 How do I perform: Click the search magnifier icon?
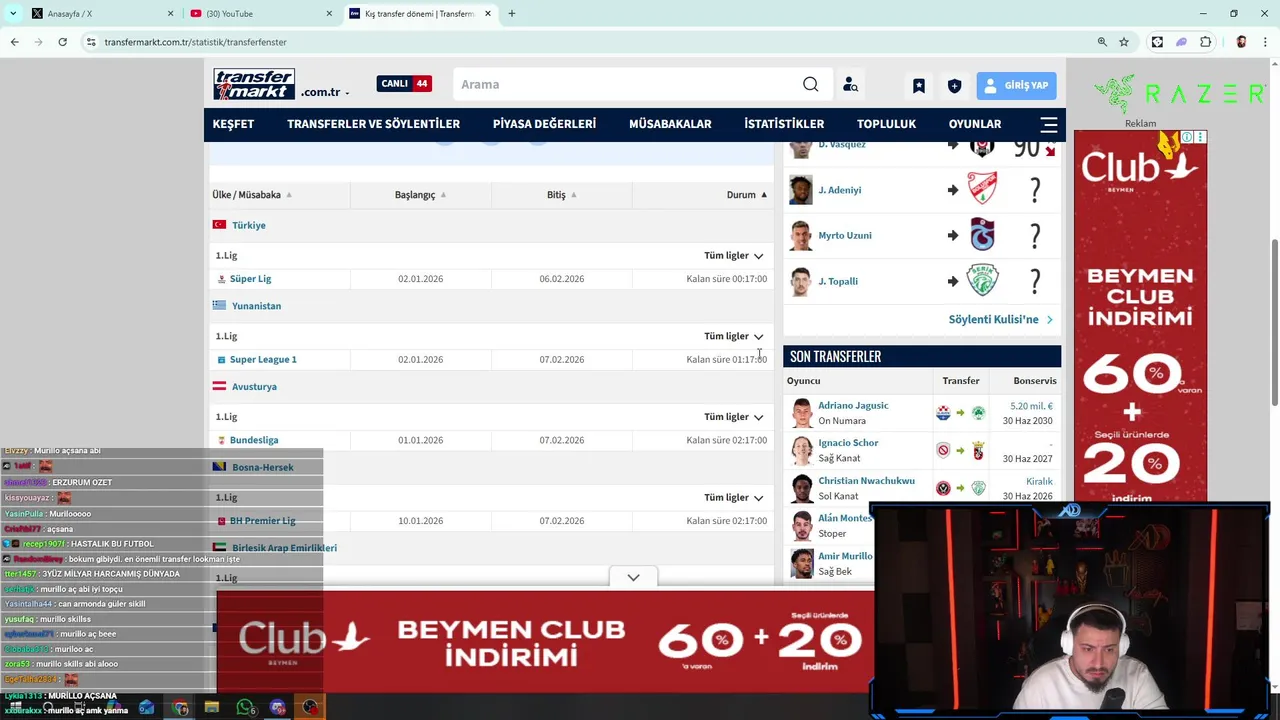810,84
